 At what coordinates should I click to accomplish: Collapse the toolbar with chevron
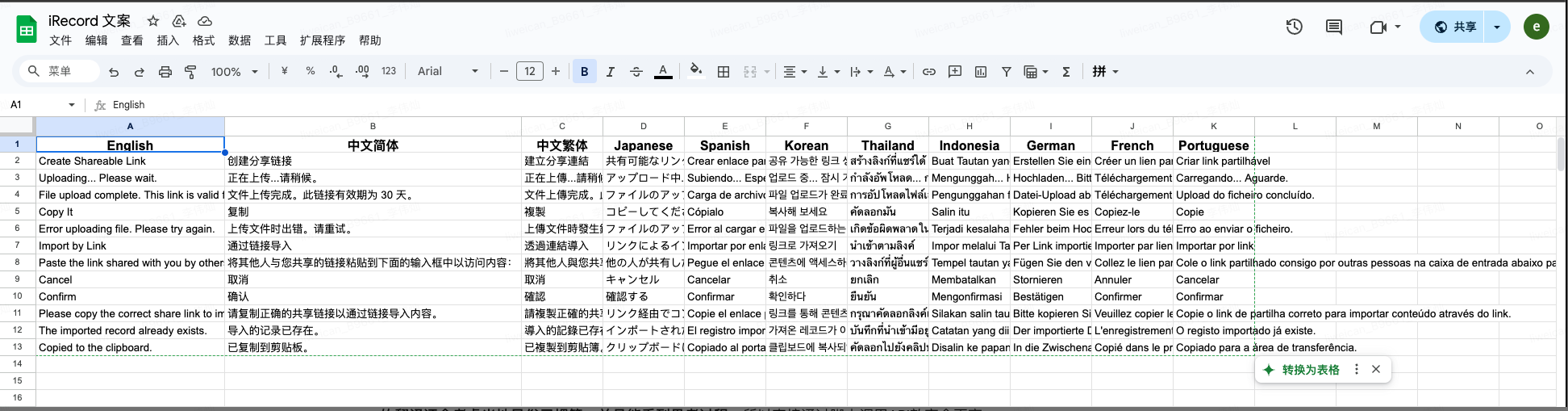pos(1530,72)
